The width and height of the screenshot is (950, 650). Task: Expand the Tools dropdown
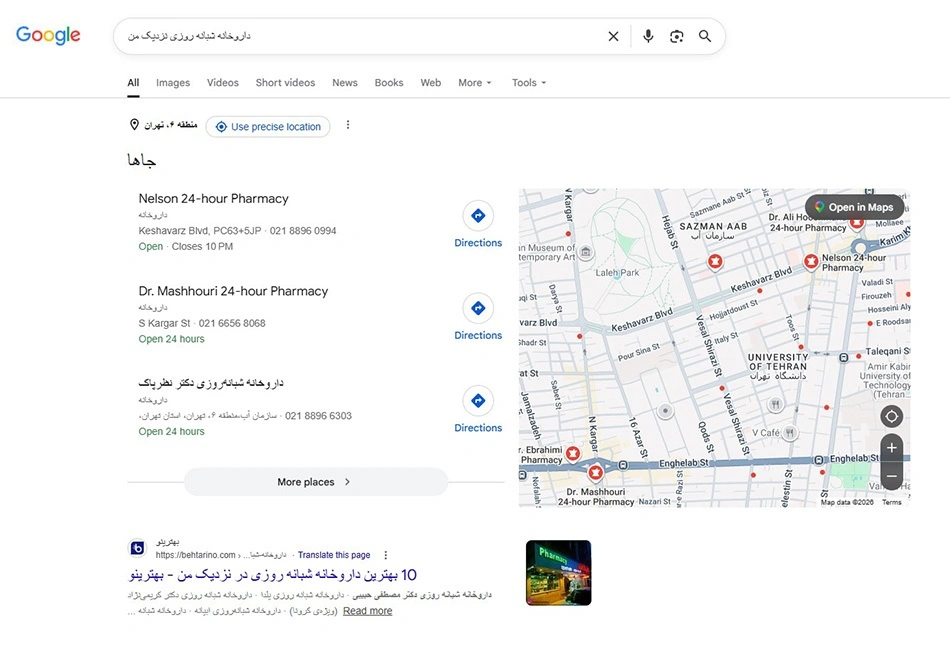(x=529, y=82)
